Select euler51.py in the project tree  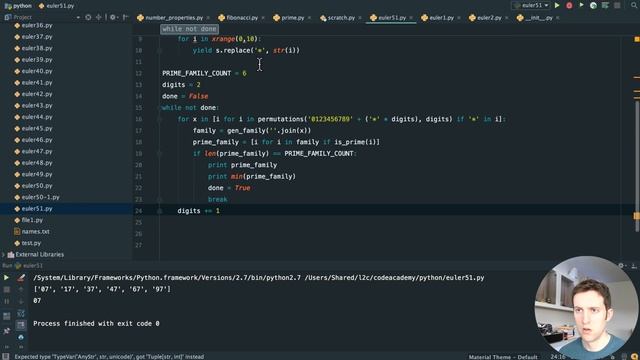pyautogui.click(x=37, y=209)
